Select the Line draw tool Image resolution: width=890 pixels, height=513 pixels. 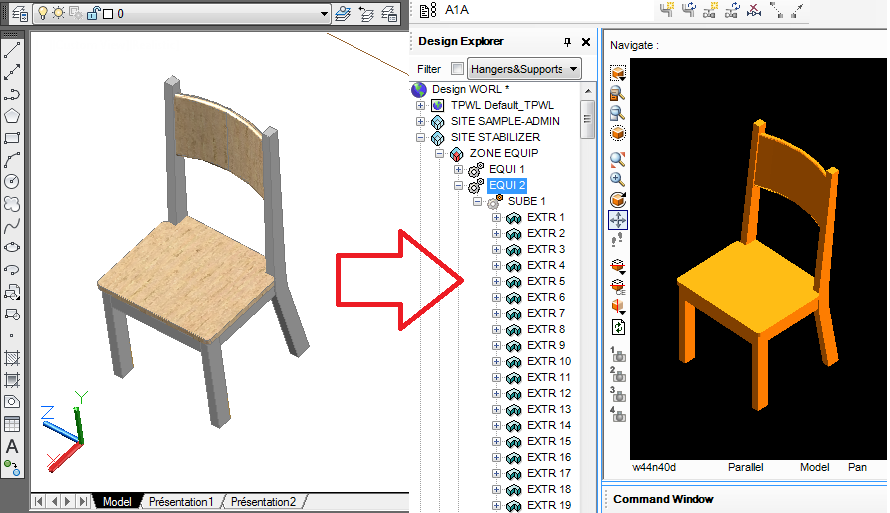click(x=12, y=50)
